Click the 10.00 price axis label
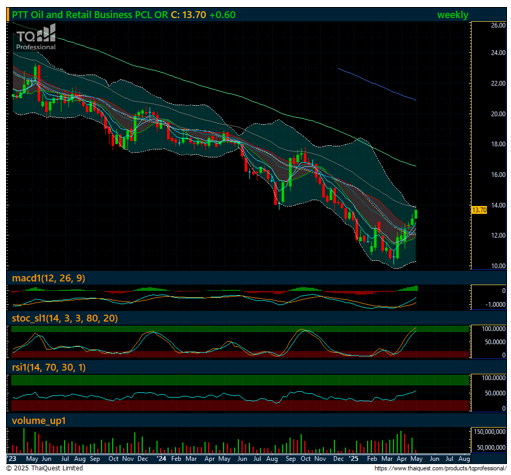511x475 pixels. [498, 266]
